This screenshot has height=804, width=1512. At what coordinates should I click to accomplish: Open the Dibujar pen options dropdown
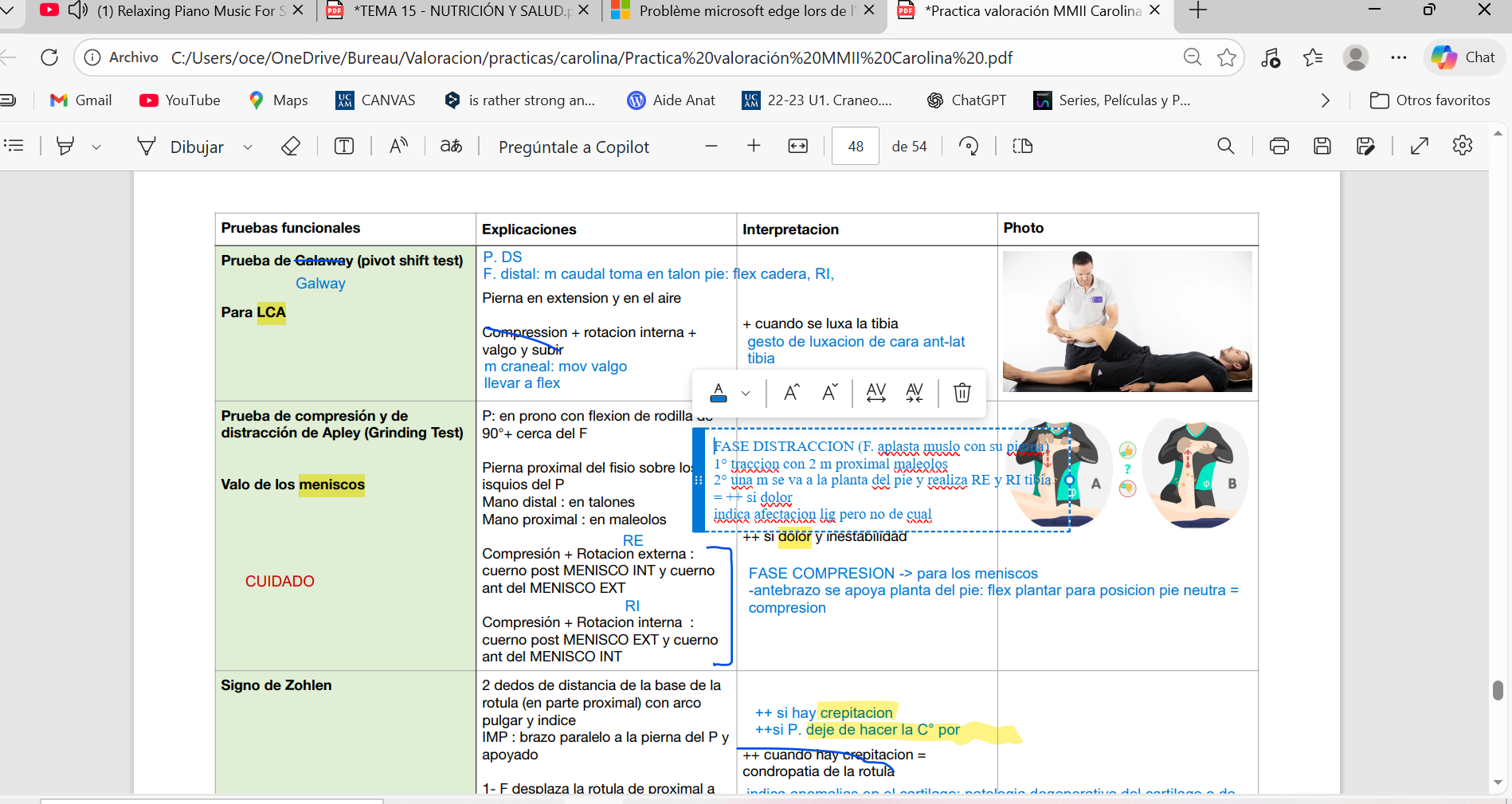point(248,146)
